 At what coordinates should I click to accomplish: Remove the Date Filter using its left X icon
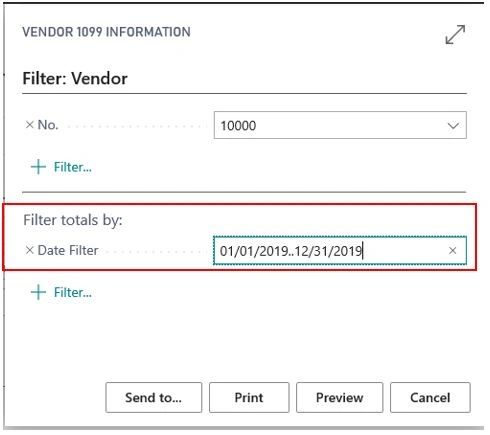coord(30,250)
